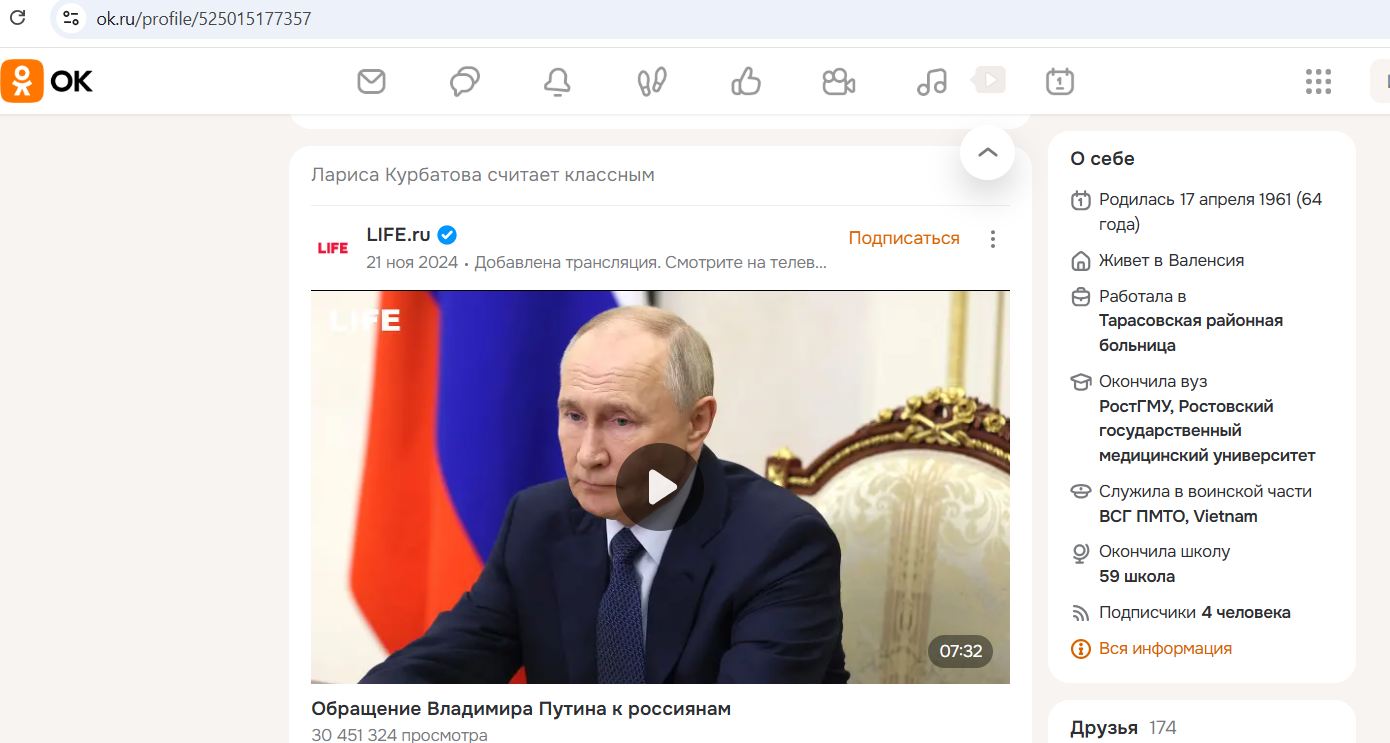Open the calendar icon in top bar

[1059, 81]
